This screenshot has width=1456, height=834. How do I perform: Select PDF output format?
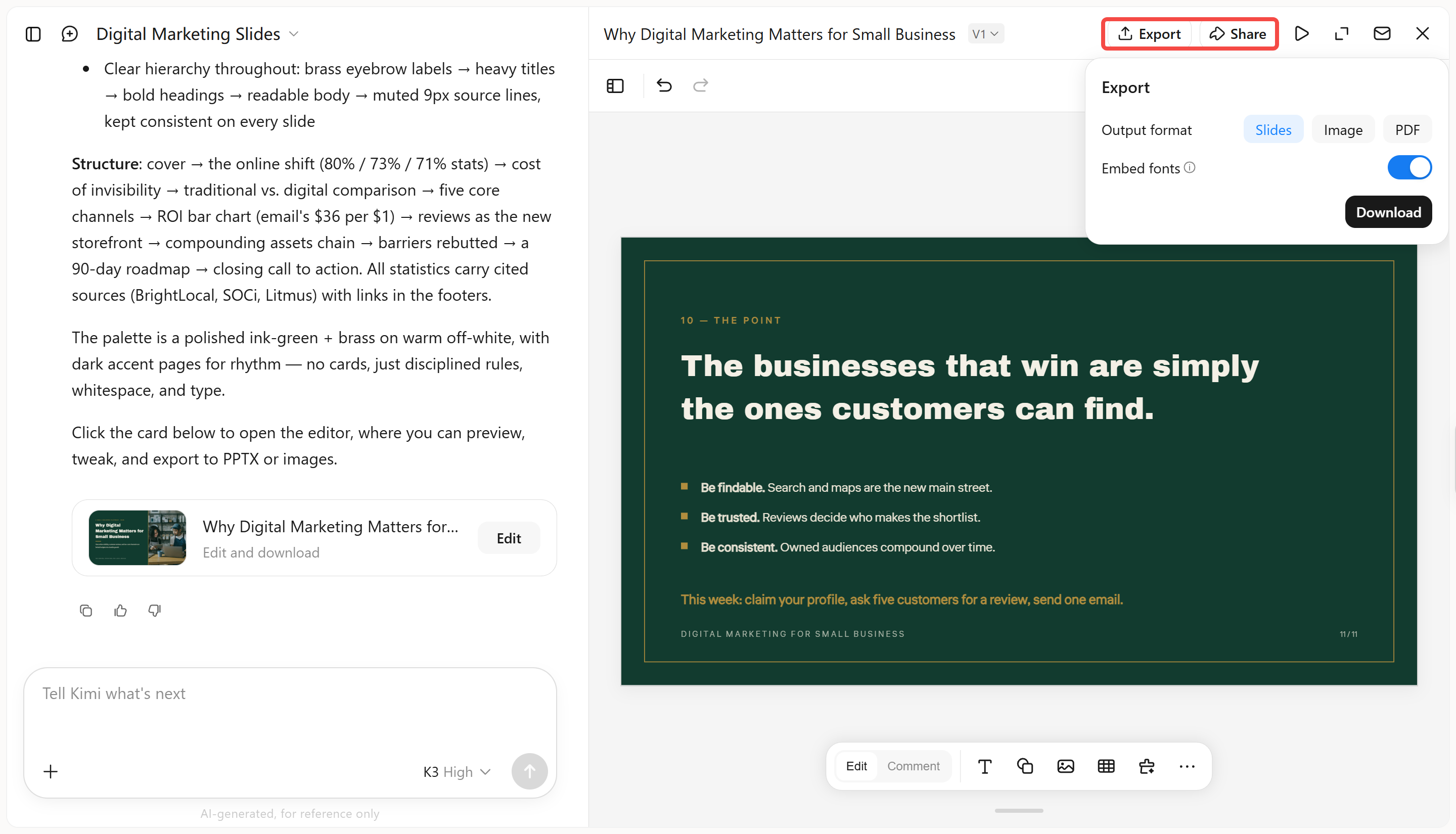[x=1407, y=130]
